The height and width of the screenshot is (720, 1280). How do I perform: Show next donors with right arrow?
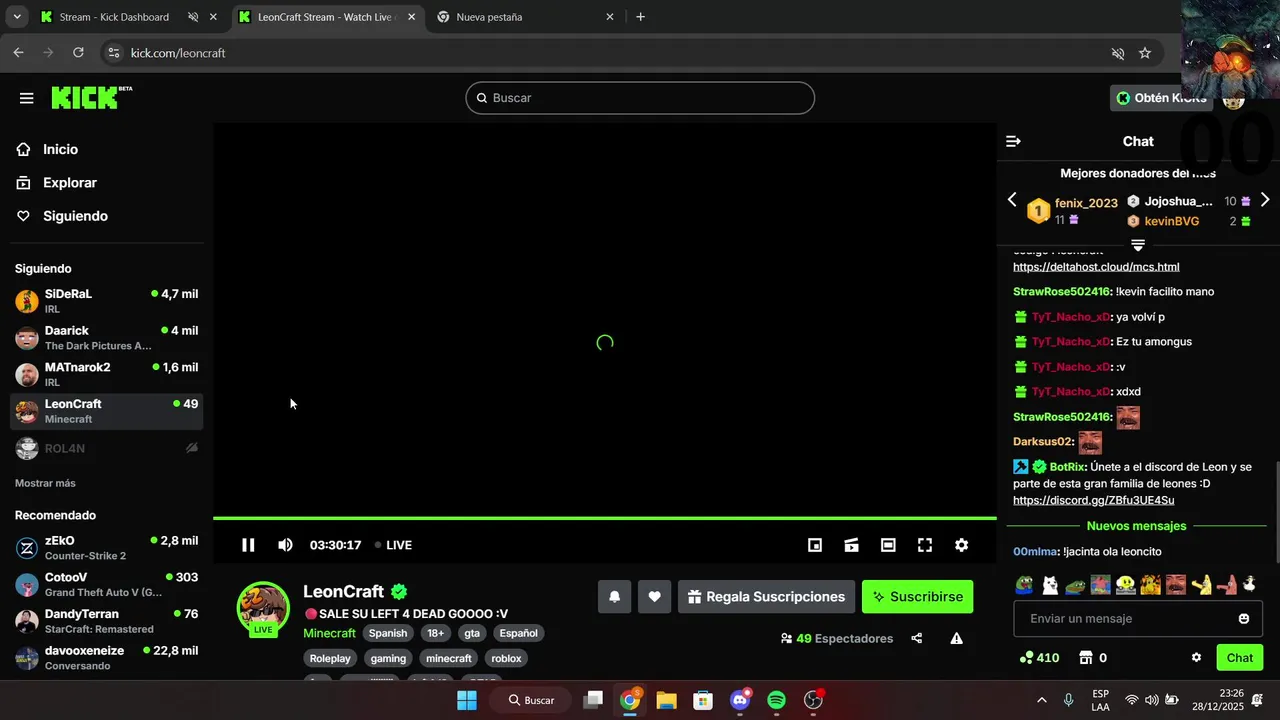pyautogui.click(x=1265, y=200)
